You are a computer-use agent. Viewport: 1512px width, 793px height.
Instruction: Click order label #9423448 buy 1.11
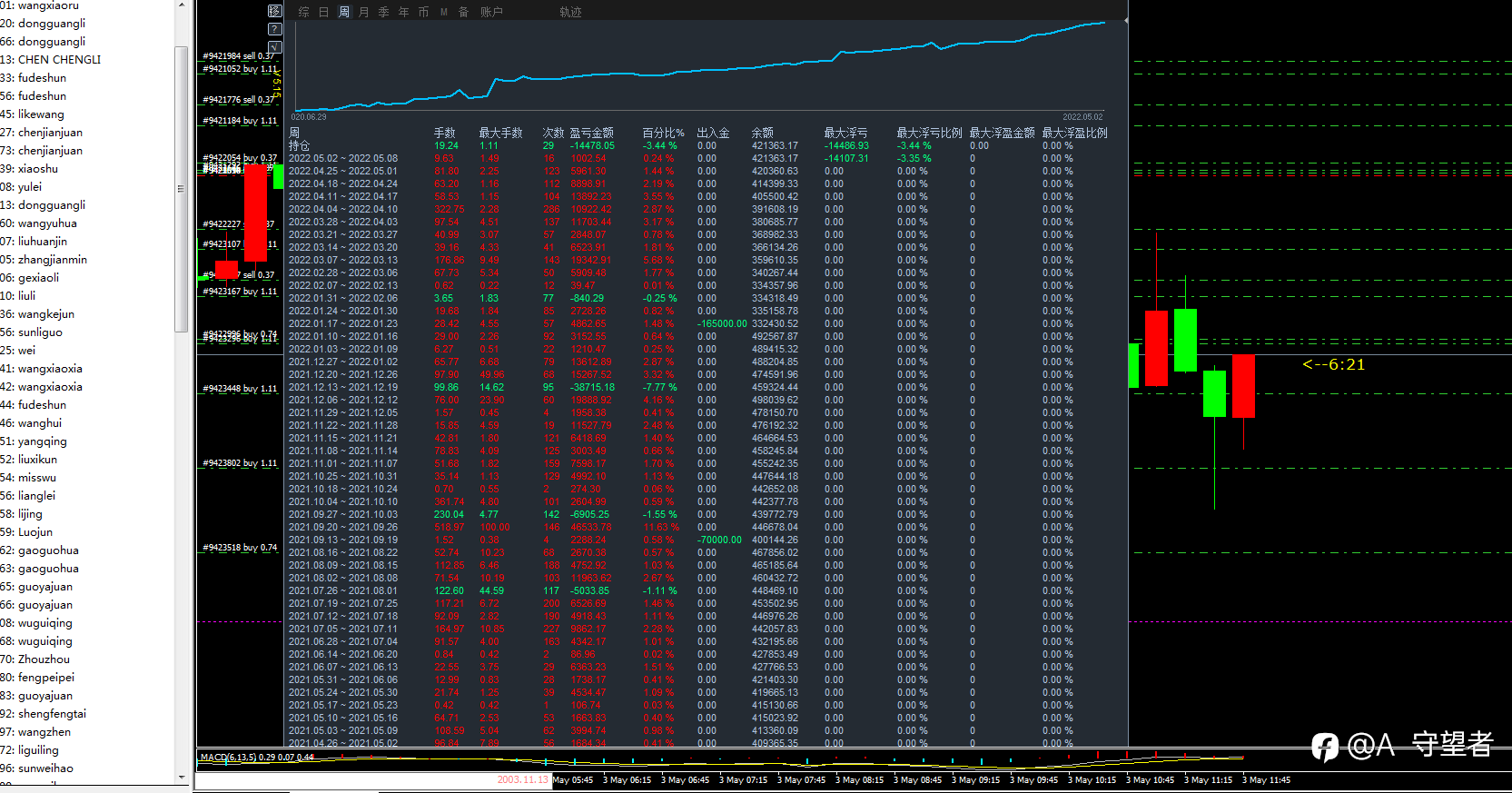pos(240,389)
